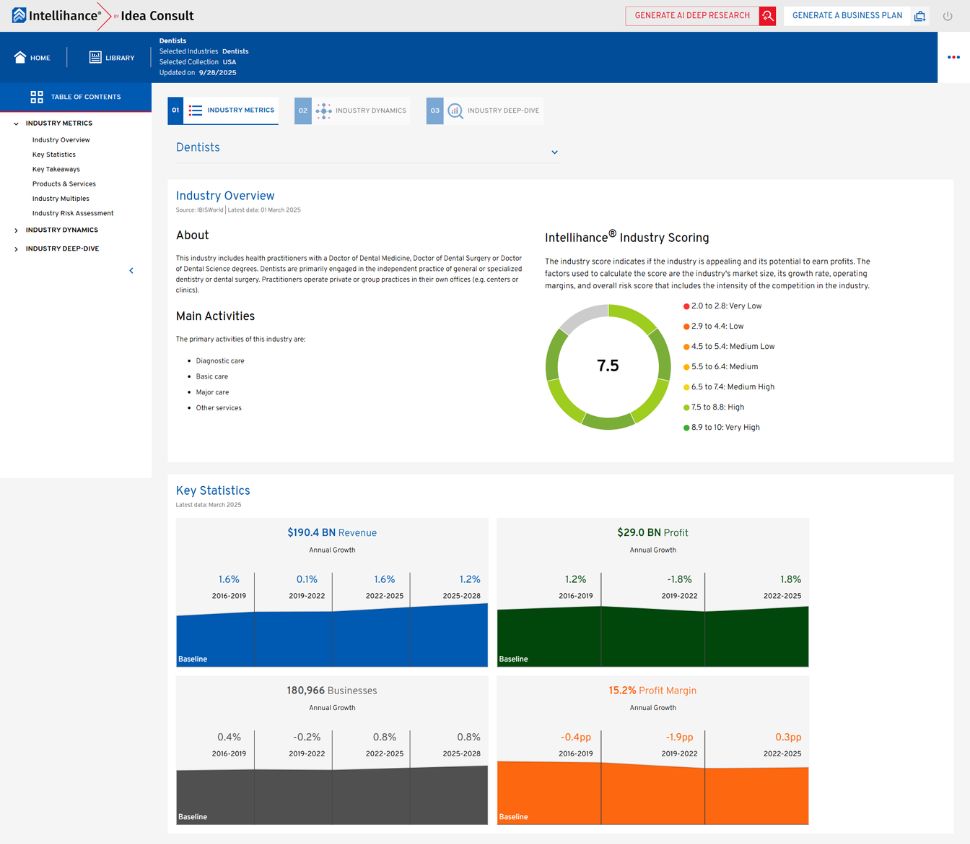Image resolution: width=970 pixels, height=844 pixels.
Task: Click the 7.5 score donut chart
Action: click(x=607, y=366)
